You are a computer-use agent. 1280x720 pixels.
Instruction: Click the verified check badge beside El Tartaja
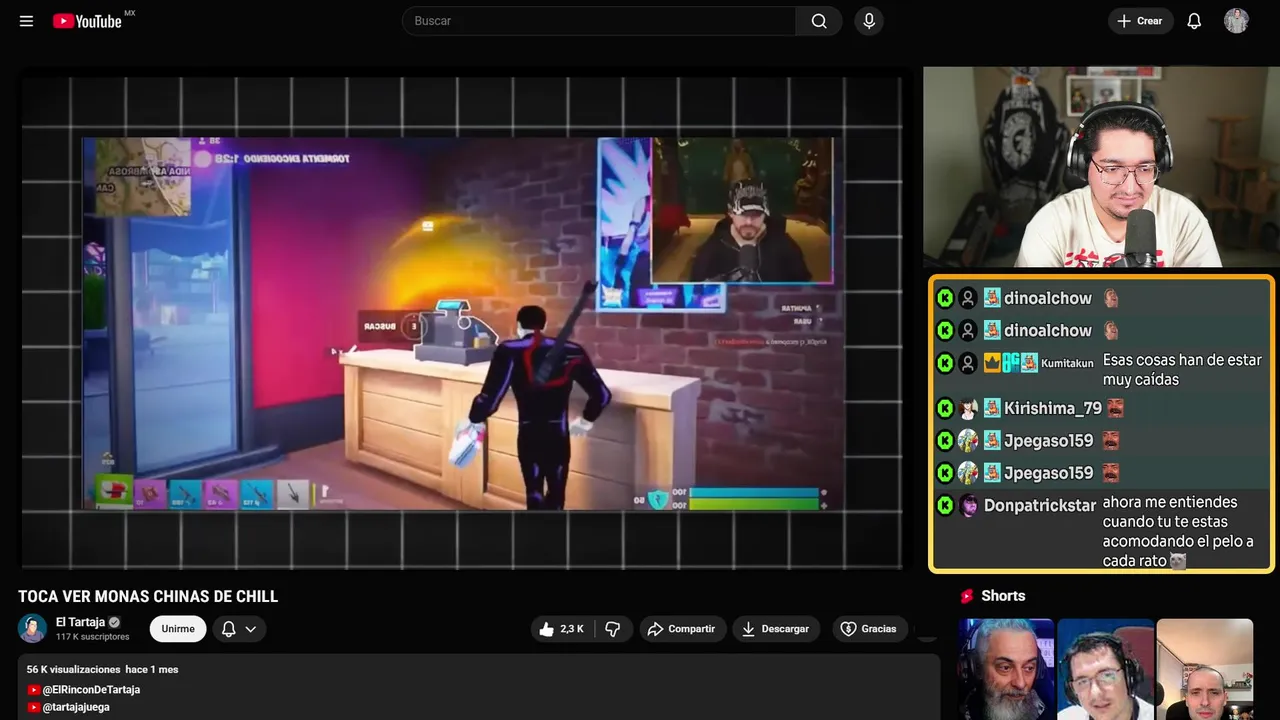pos(114,622)
